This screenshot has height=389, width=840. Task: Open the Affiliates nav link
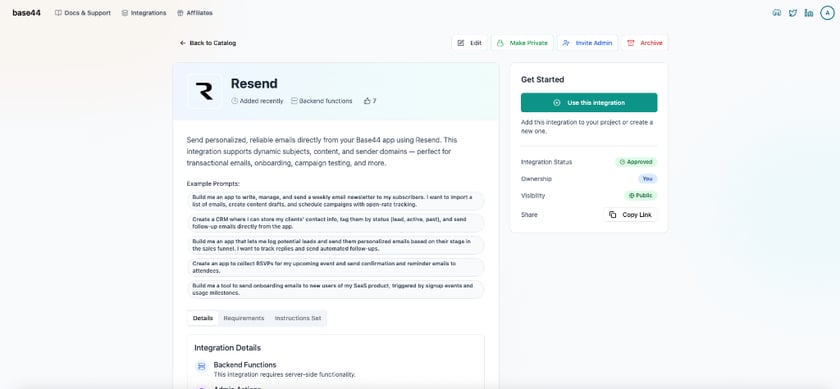tap(194, 13)
